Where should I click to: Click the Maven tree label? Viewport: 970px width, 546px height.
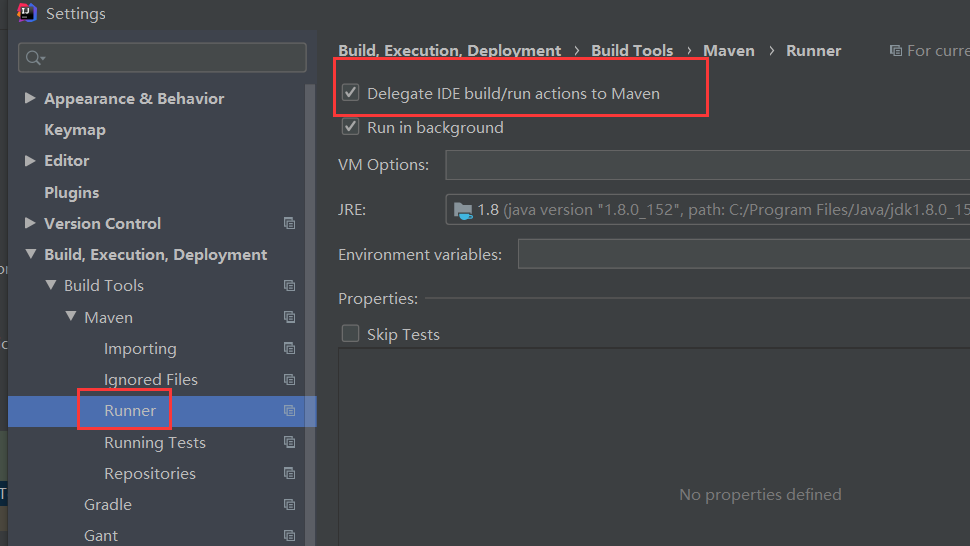coord(108,317)
